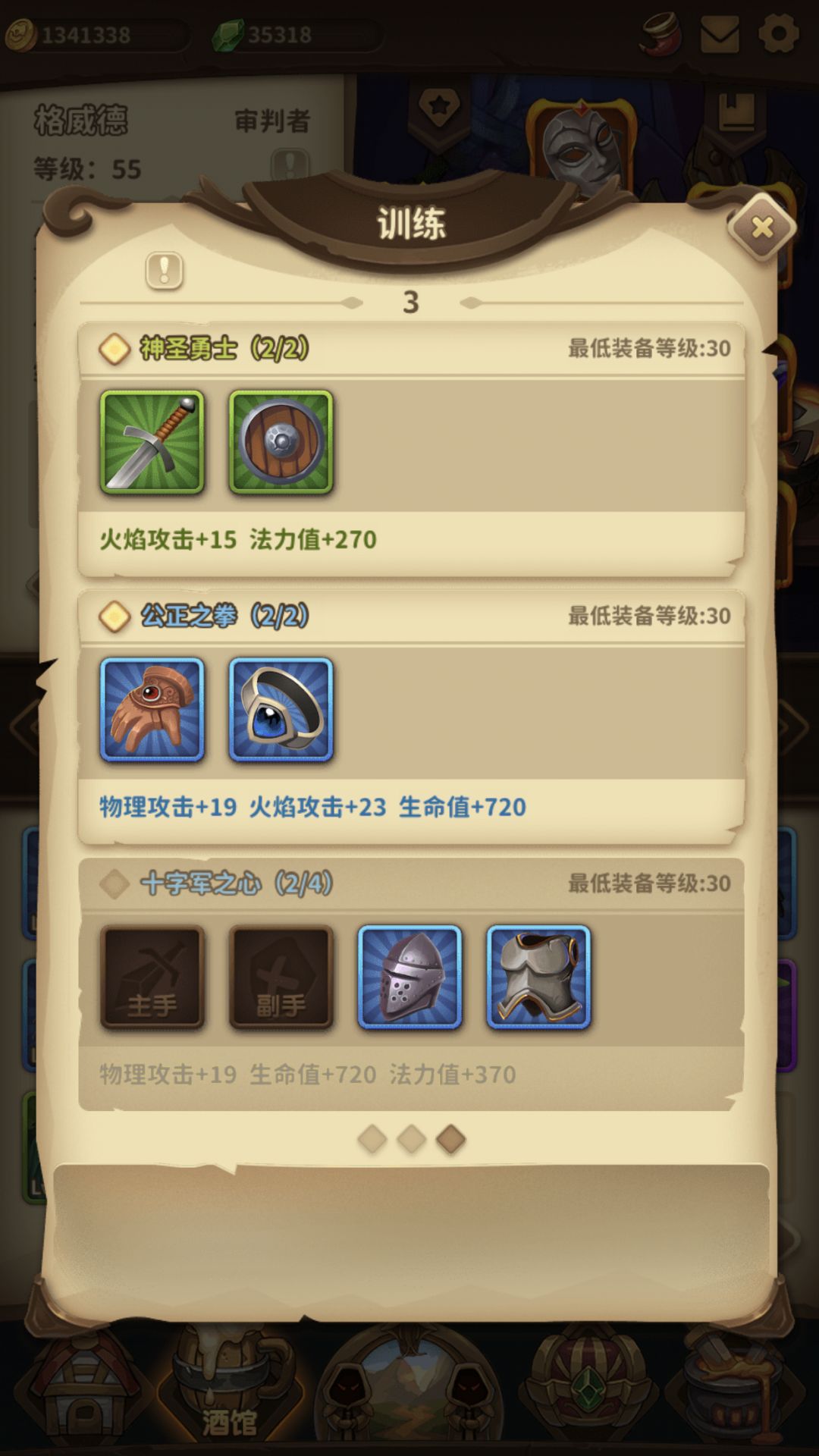Switch to the first page dot
This screenshot has height=1456, width=819.
(372, 1139)
